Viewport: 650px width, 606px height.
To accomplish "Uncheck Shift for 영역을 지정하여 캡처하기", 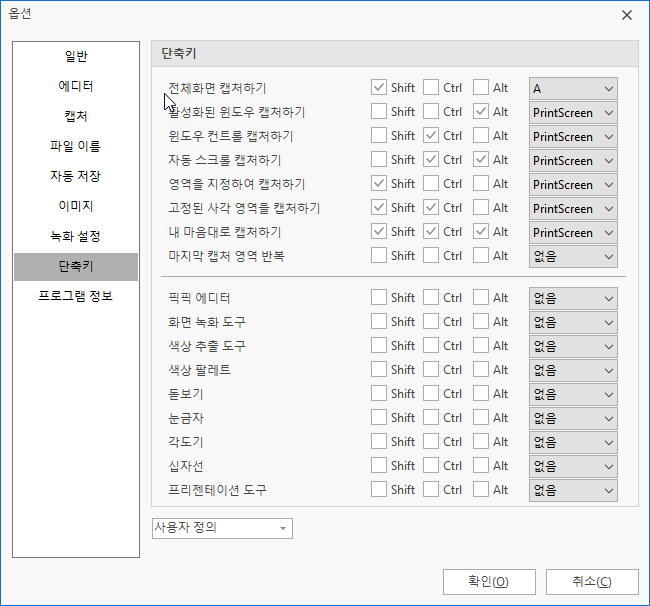I will point(379,184).
